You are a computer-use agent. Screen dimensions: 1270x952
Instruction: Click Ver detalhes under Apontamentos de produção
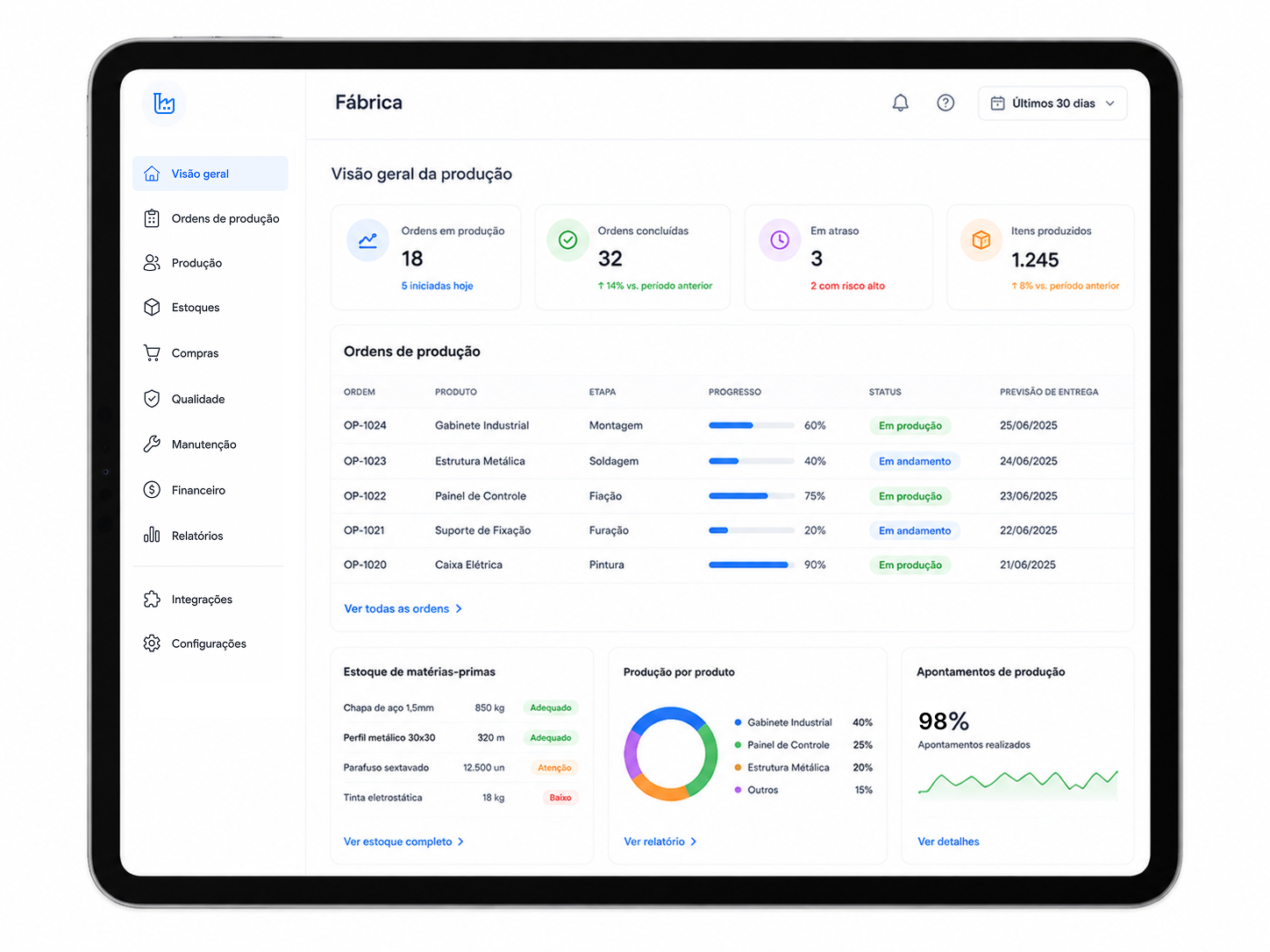[x=948, y=842]
